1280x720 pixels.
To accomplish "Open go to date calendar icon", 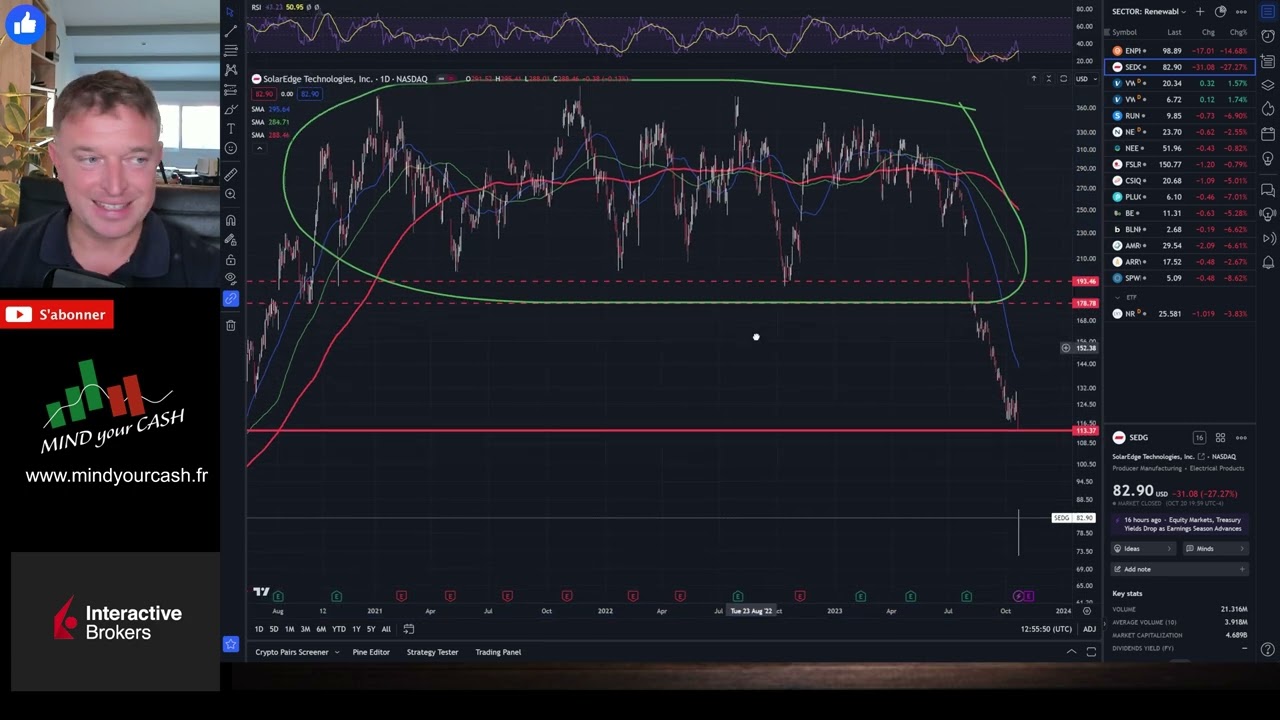I will [x=408, y=629].
